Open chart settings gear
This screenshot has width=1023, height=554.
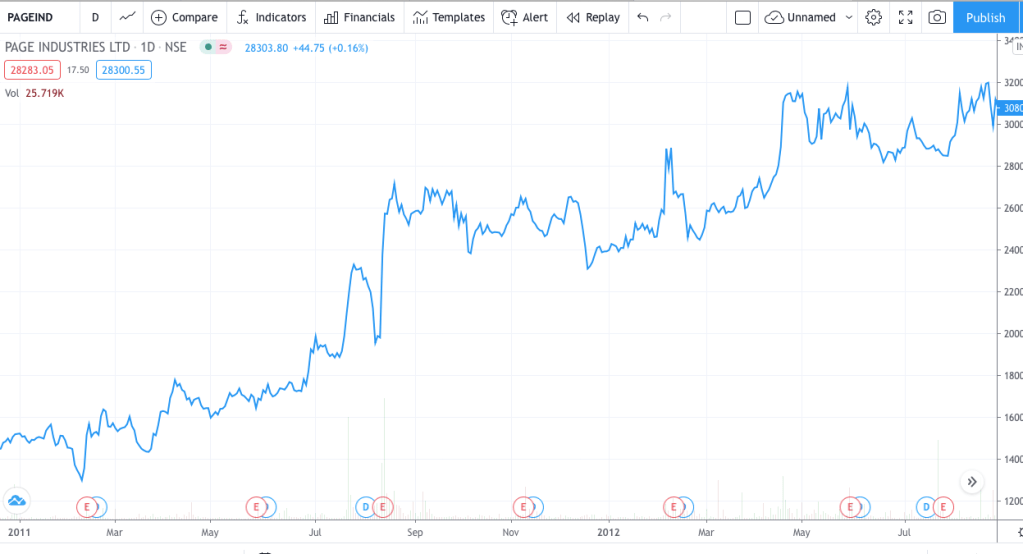(x=874, y=17)
